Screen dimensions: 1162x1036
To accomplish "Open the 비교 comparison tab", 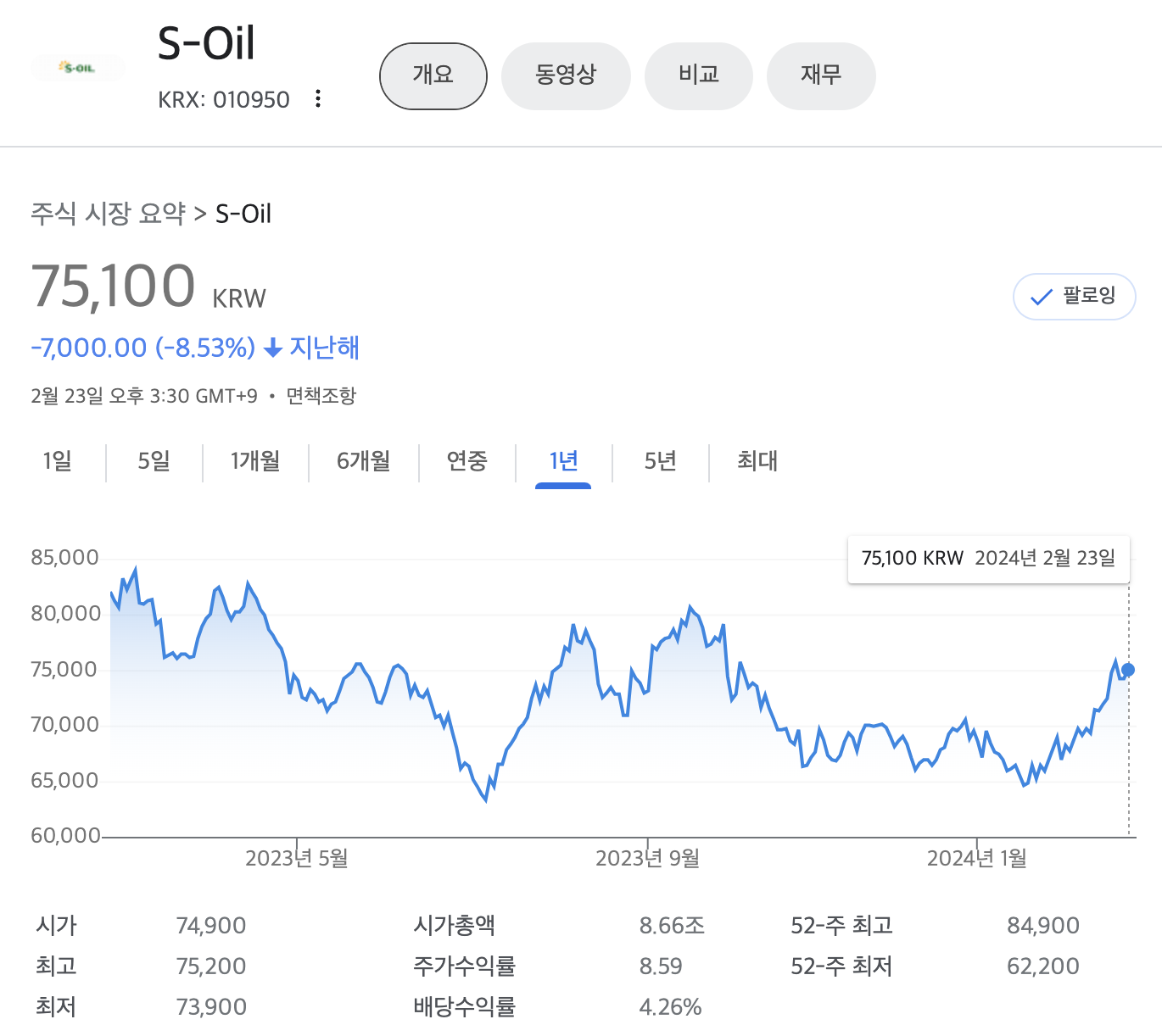I will coord(699,76).
